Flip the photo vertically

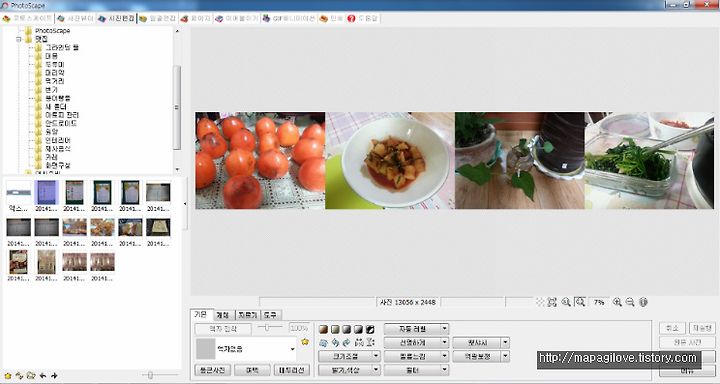[371, 343]
